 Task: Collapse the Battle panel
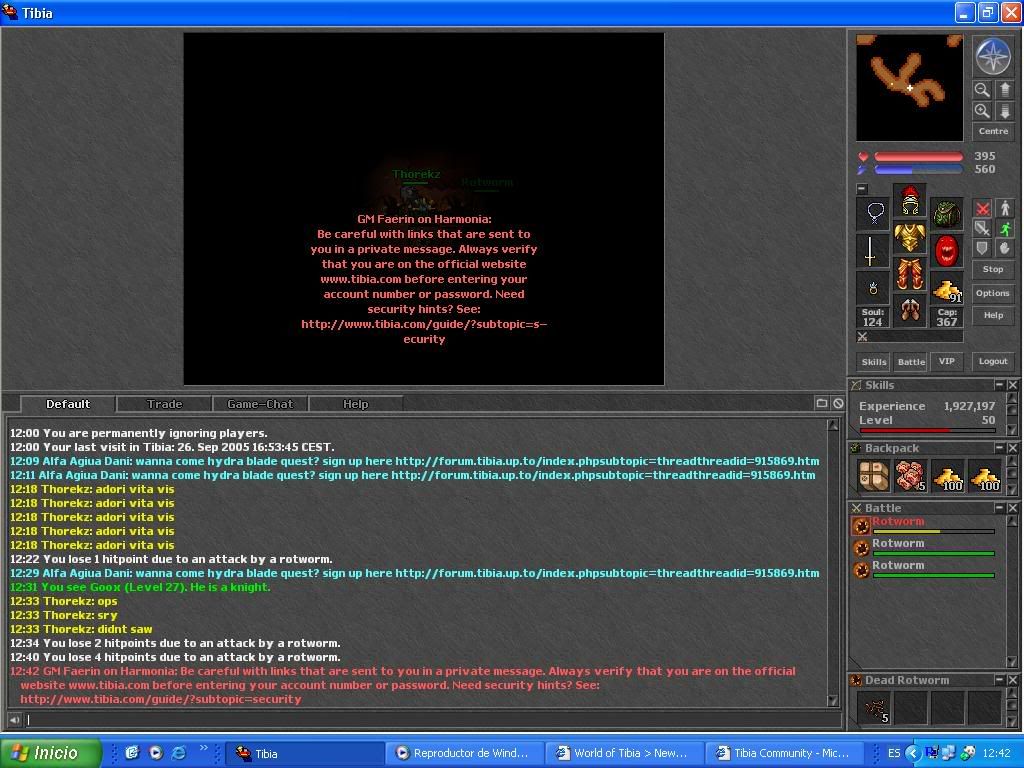click(999, 508)
